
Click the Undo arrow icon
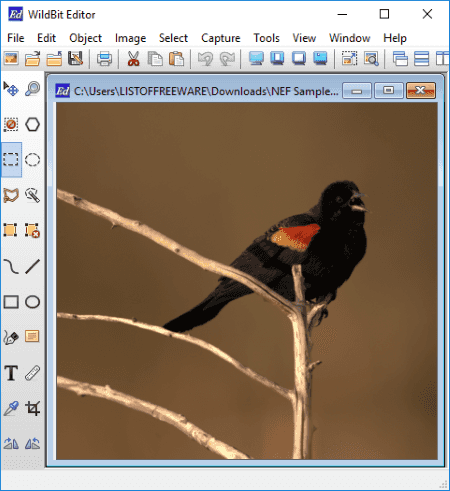click(x=205, y=59)
